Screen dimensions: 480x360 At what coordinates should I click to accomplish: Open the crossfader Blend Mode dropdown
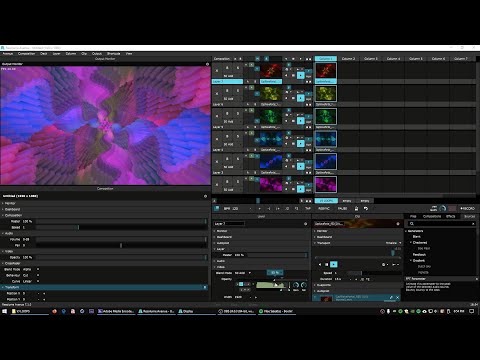(31, 269)
